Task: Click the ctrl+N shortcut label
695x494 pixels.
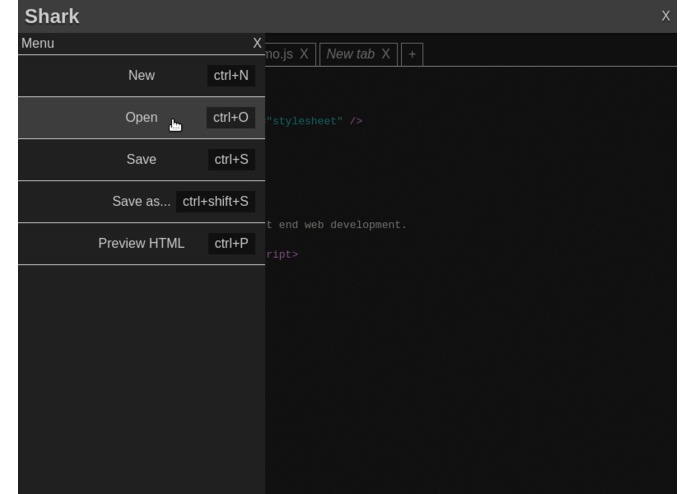Action: [231, 75]
